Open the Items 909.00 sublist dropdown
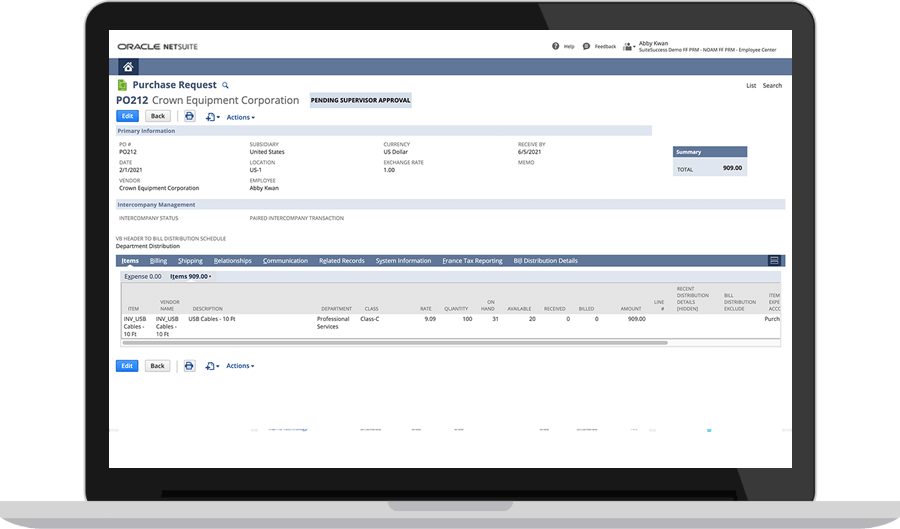Viewport: 900px width, 529px height. coord(191,277)
